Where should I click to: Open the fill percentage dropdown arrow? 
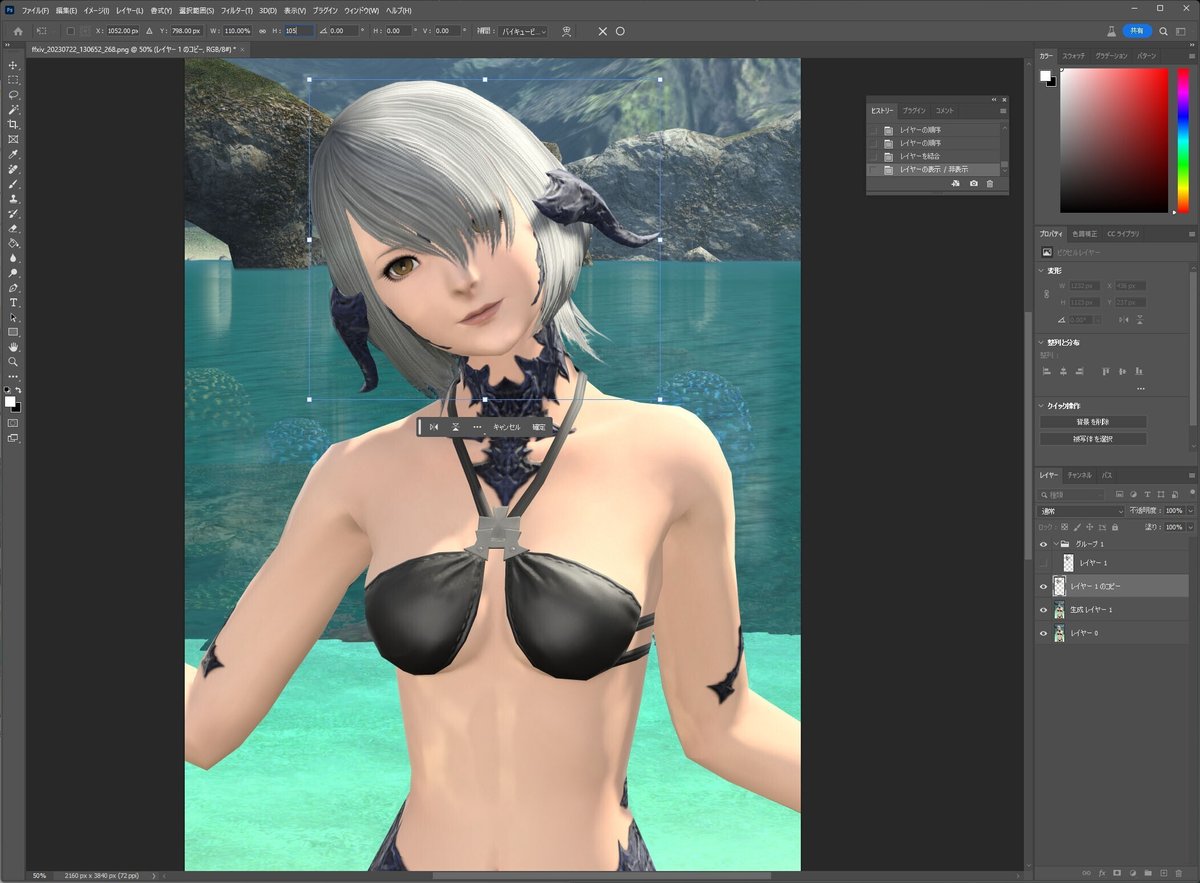[x=1189, y=527]
